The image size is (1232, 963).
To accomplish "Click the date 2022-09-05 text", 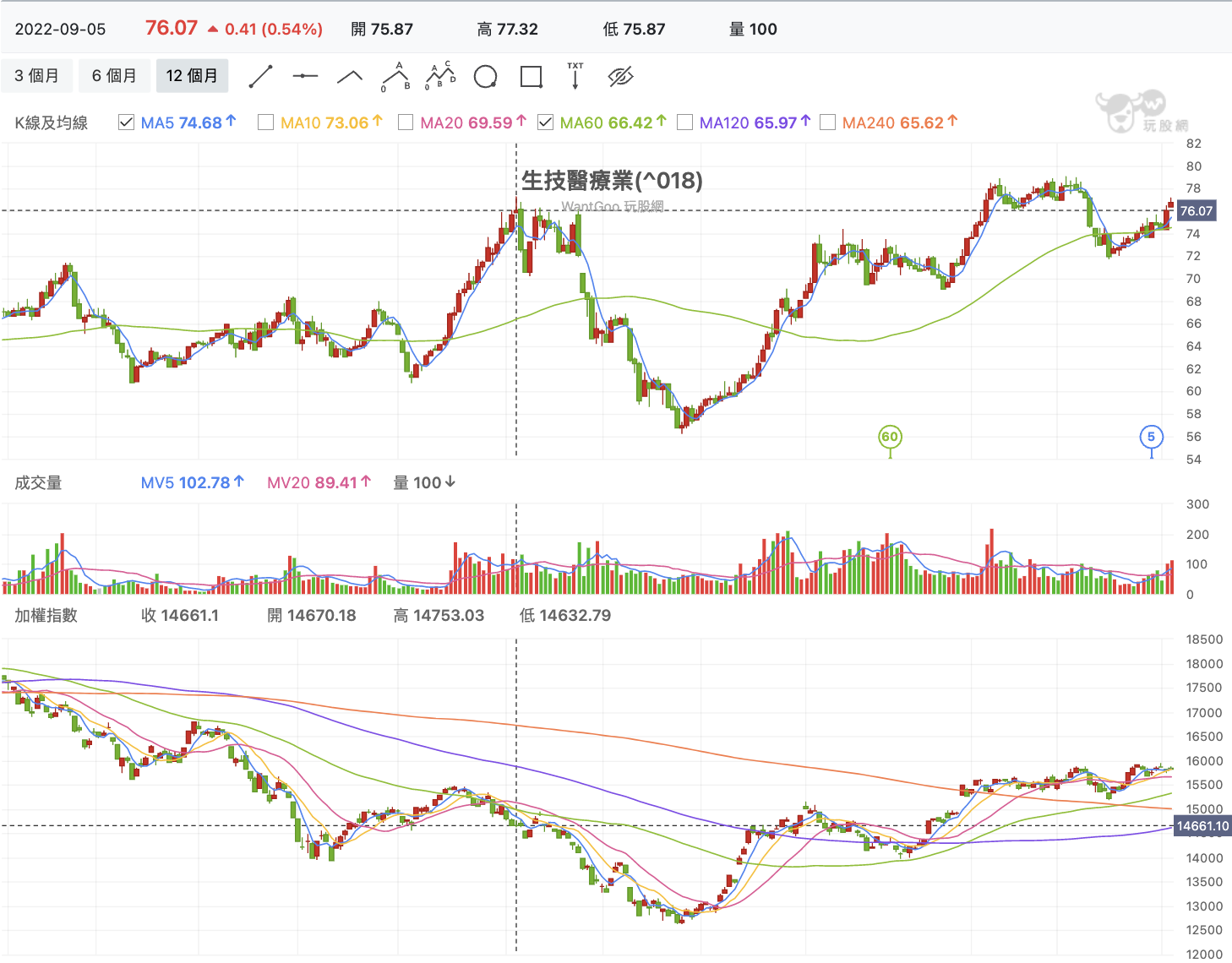I will (61, 29).
